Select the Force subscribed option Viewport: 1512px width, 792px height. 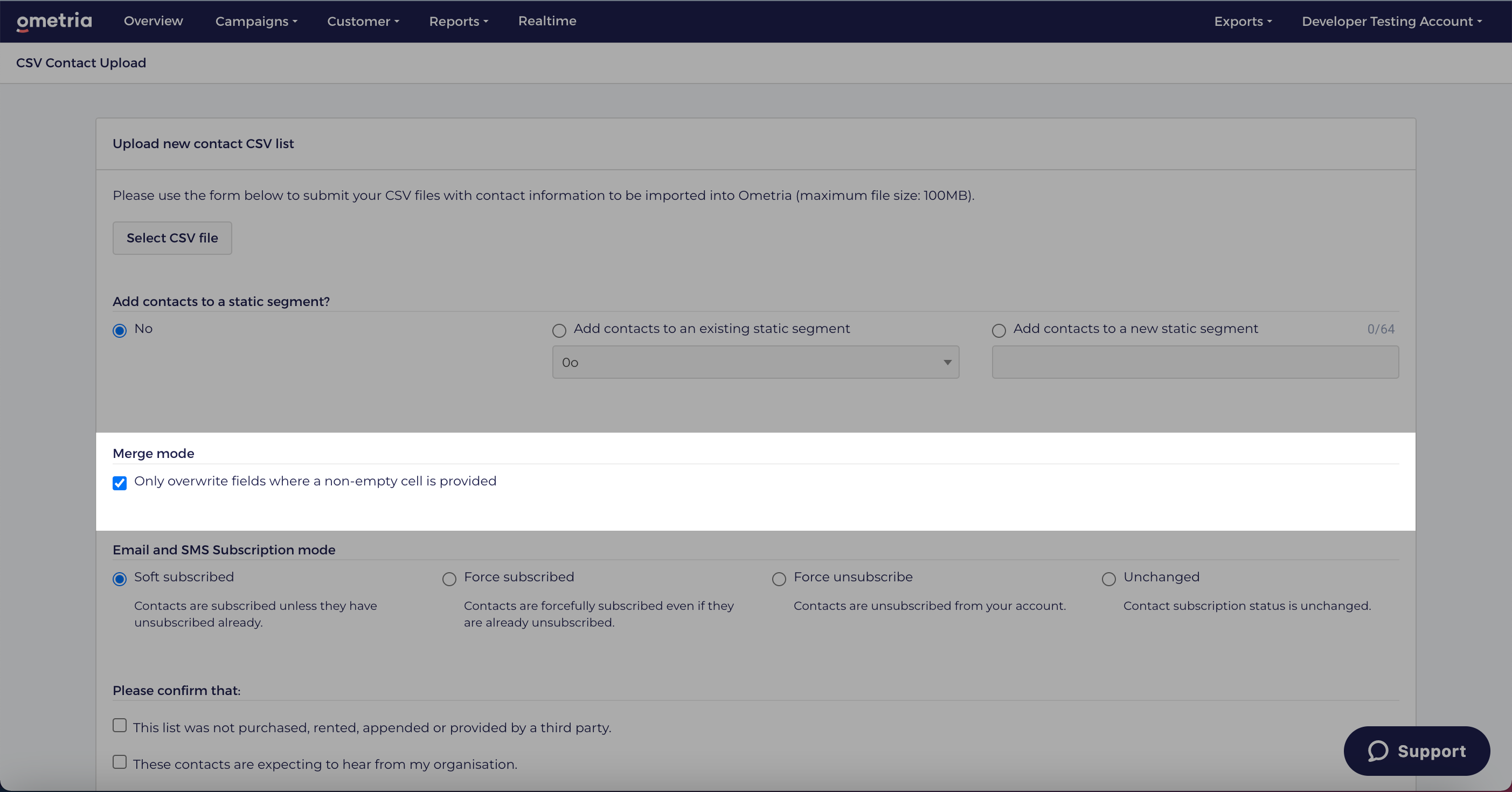[x=449, y=579]
